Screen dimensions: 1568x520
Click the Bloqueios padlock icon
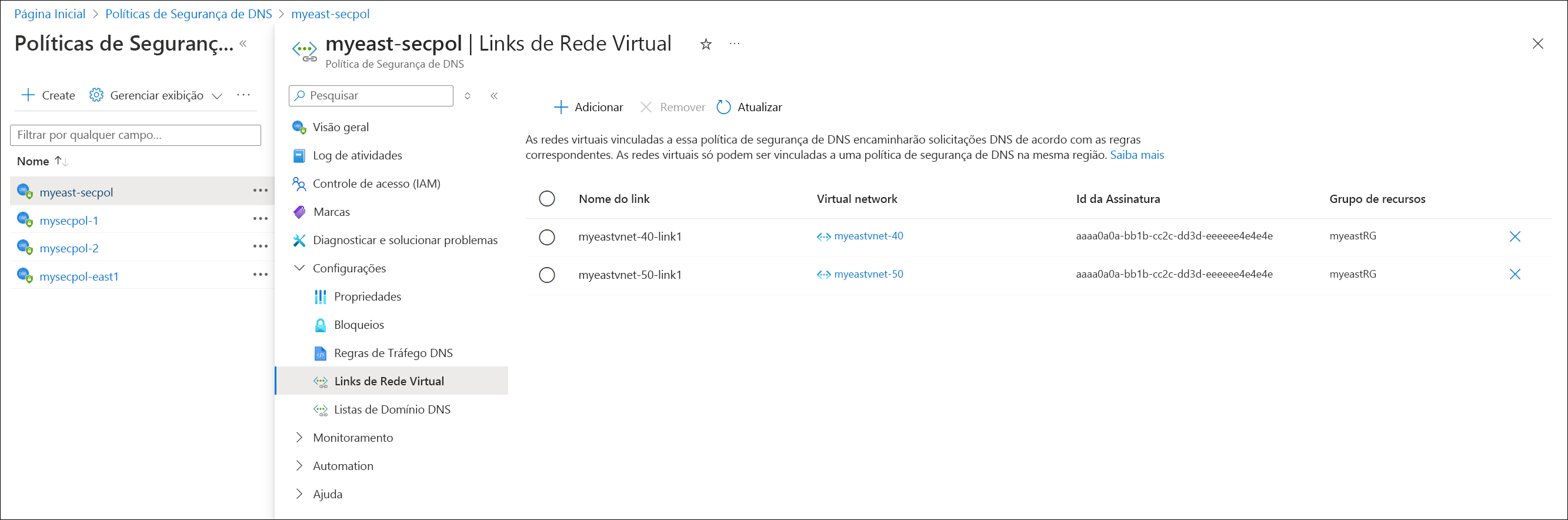tap(320, 325)
